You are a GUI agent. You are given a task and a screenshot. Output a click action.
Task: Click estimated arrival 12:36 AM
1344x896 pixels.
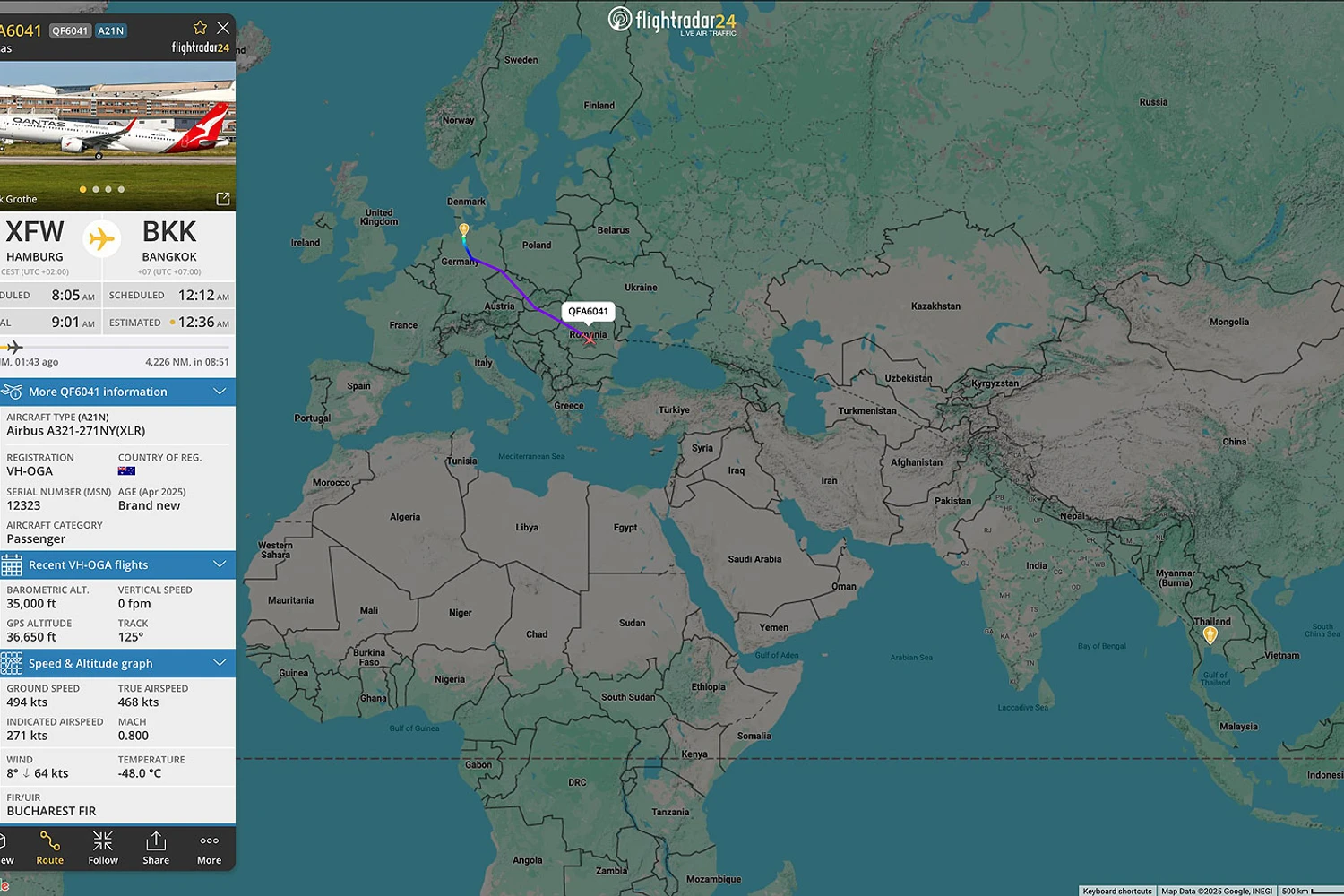coord(203,322)
